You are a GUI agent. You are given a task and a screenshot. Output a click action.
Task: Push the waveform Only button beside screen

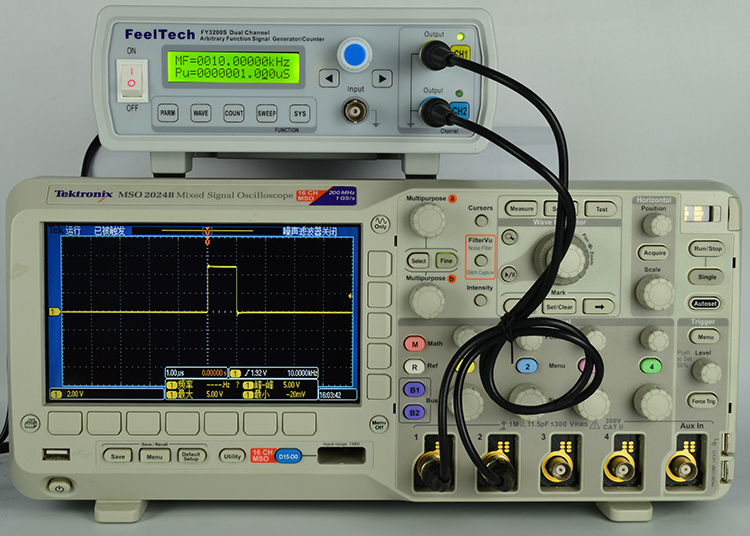click(380, 223)
